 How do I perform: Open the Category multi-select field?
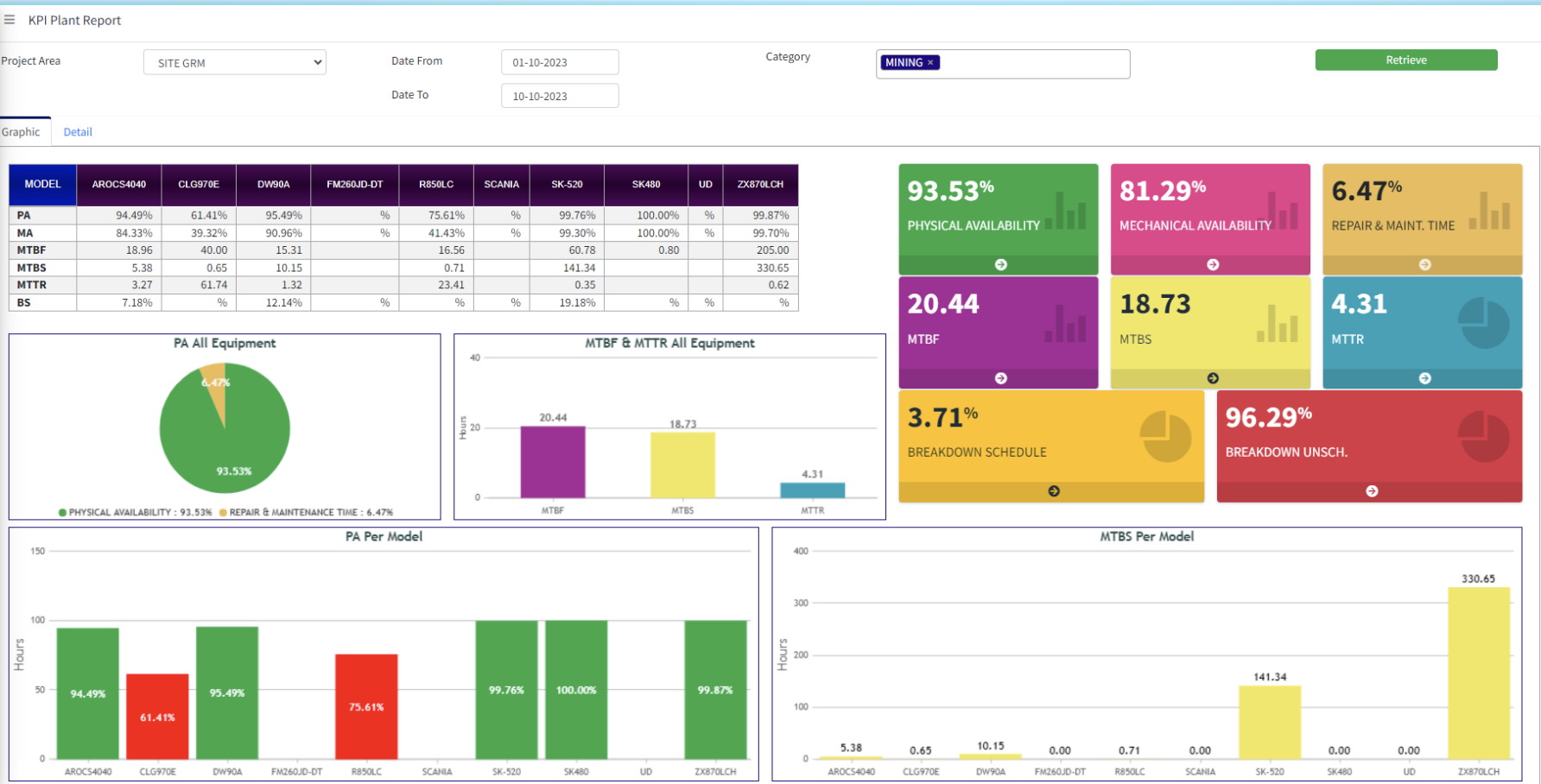(1003, 64)
